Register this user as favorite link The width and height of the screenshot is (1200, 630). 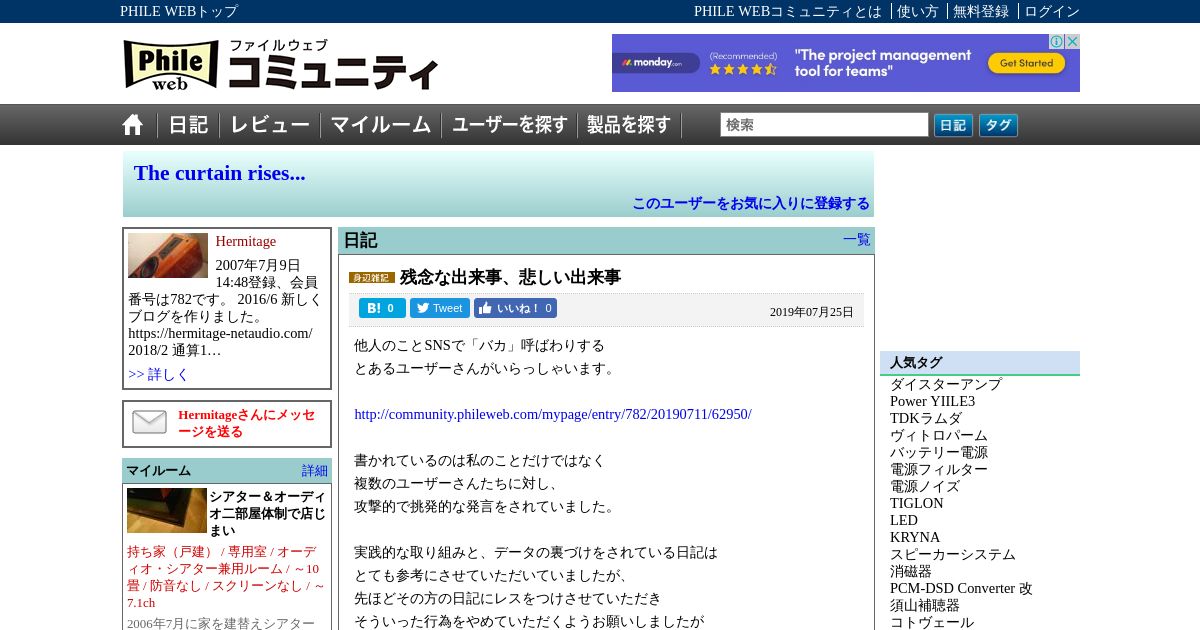pyautogui.click(x=751, y=203)
